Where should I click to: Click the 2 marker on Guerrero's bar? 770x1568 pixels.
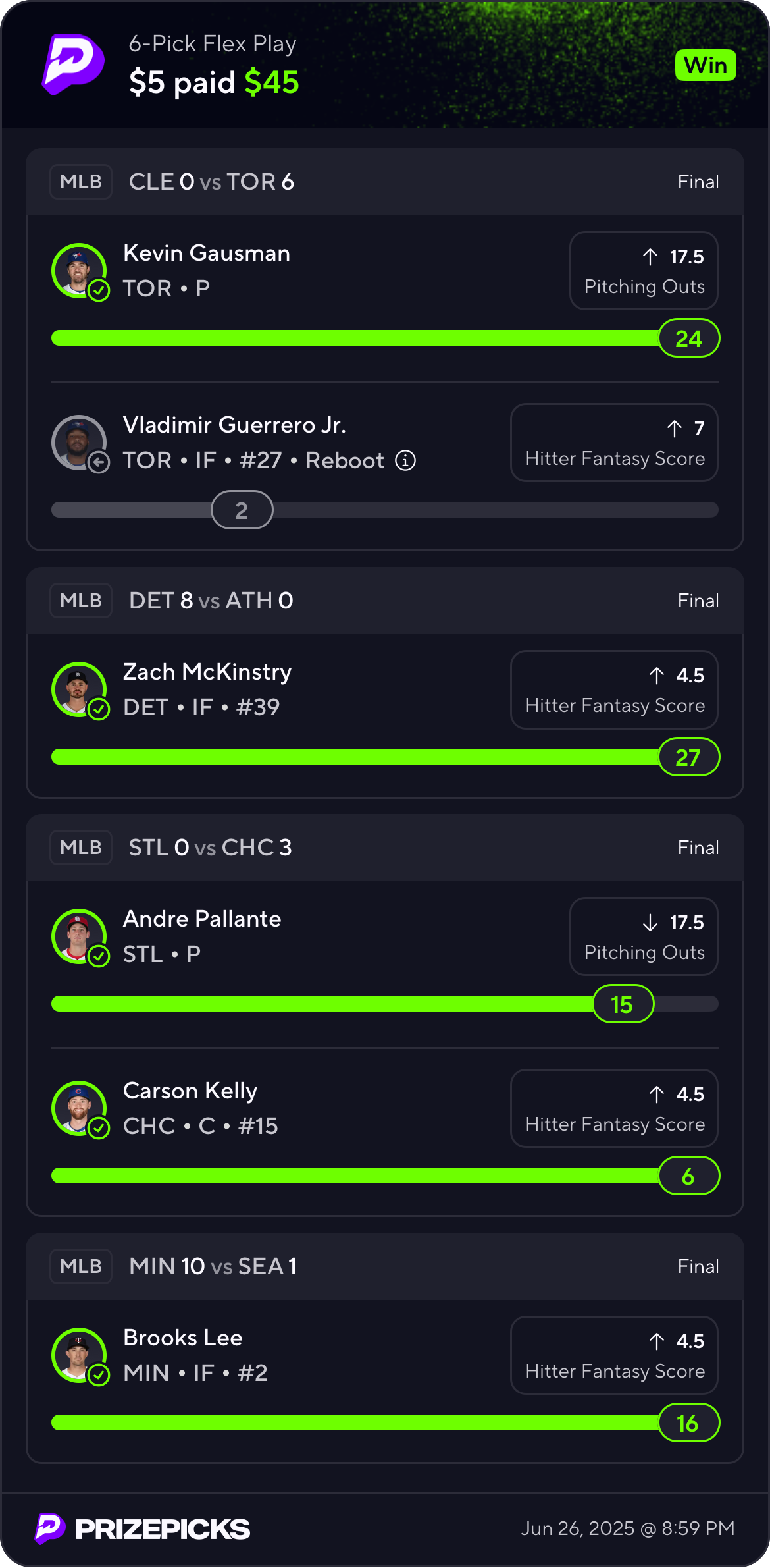(242, 510)
